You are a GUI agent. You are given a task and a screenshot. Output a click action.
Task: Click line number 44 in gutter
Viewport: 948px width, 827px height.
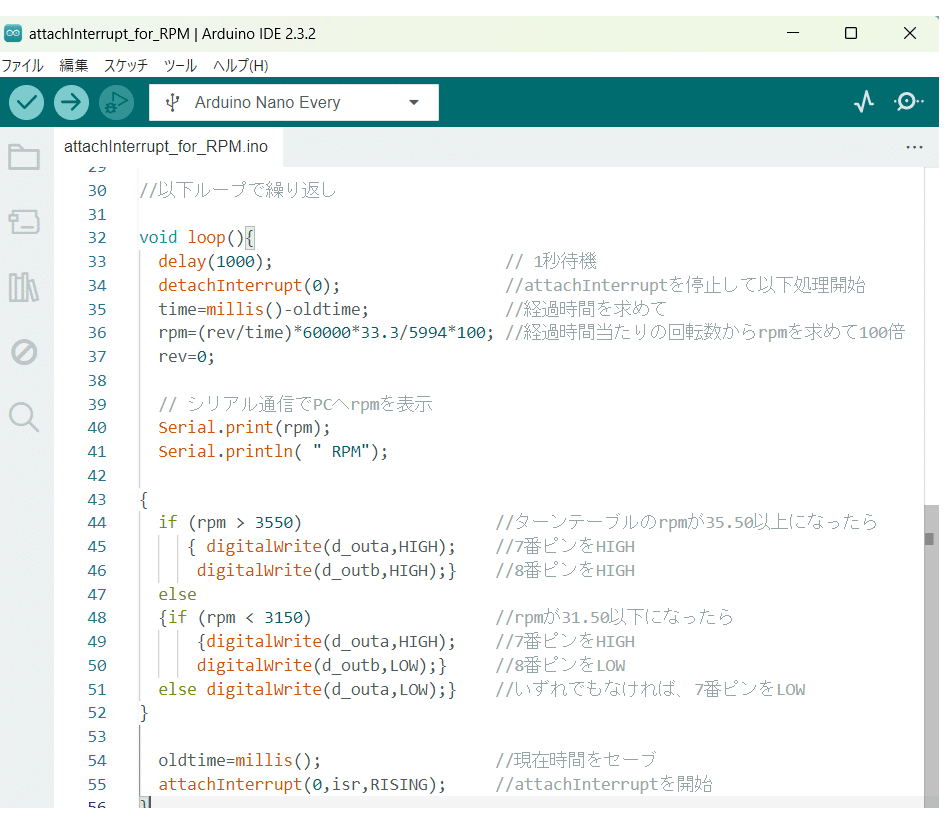pyautogui.click(x=97, y=522)
